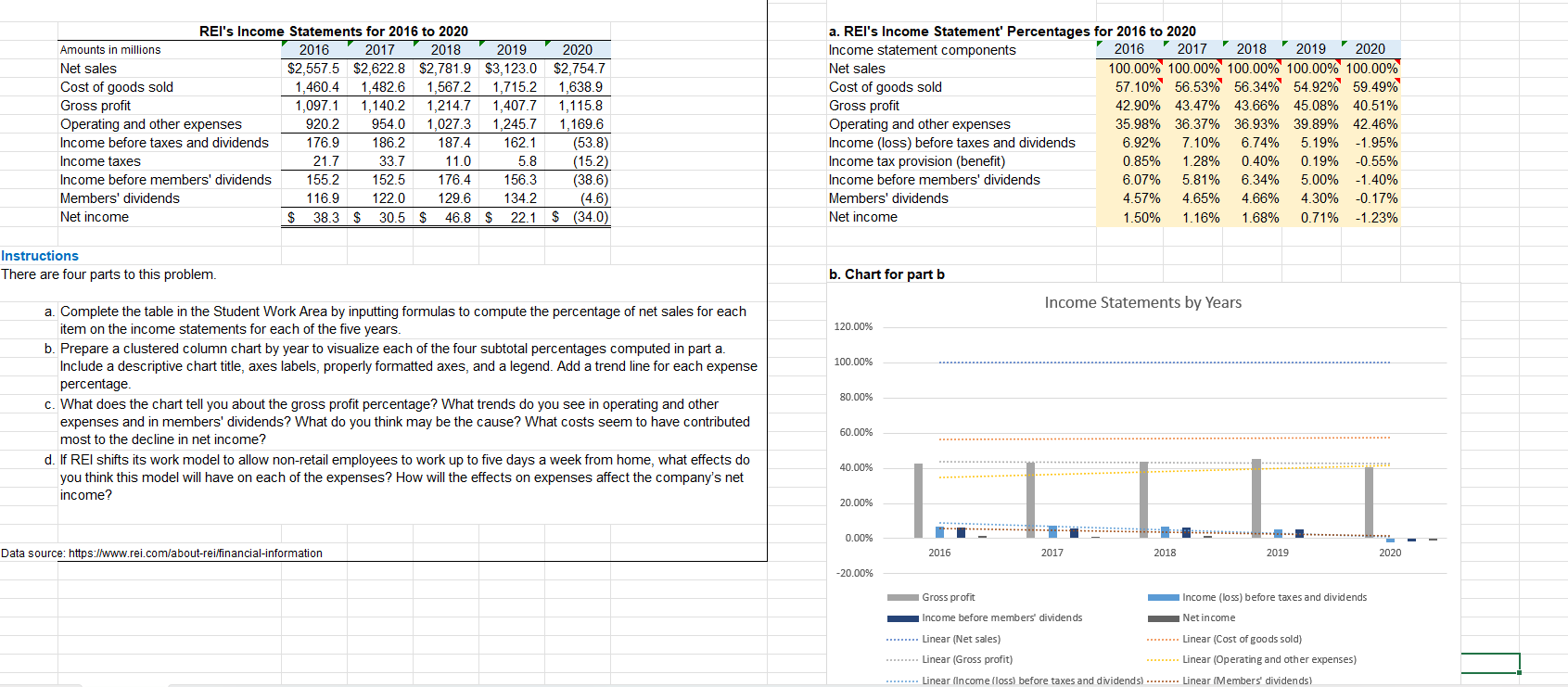The image size is (1568, 687).
Task: Click the tax benefit value "(15.2)"
Action: [591, 161]
